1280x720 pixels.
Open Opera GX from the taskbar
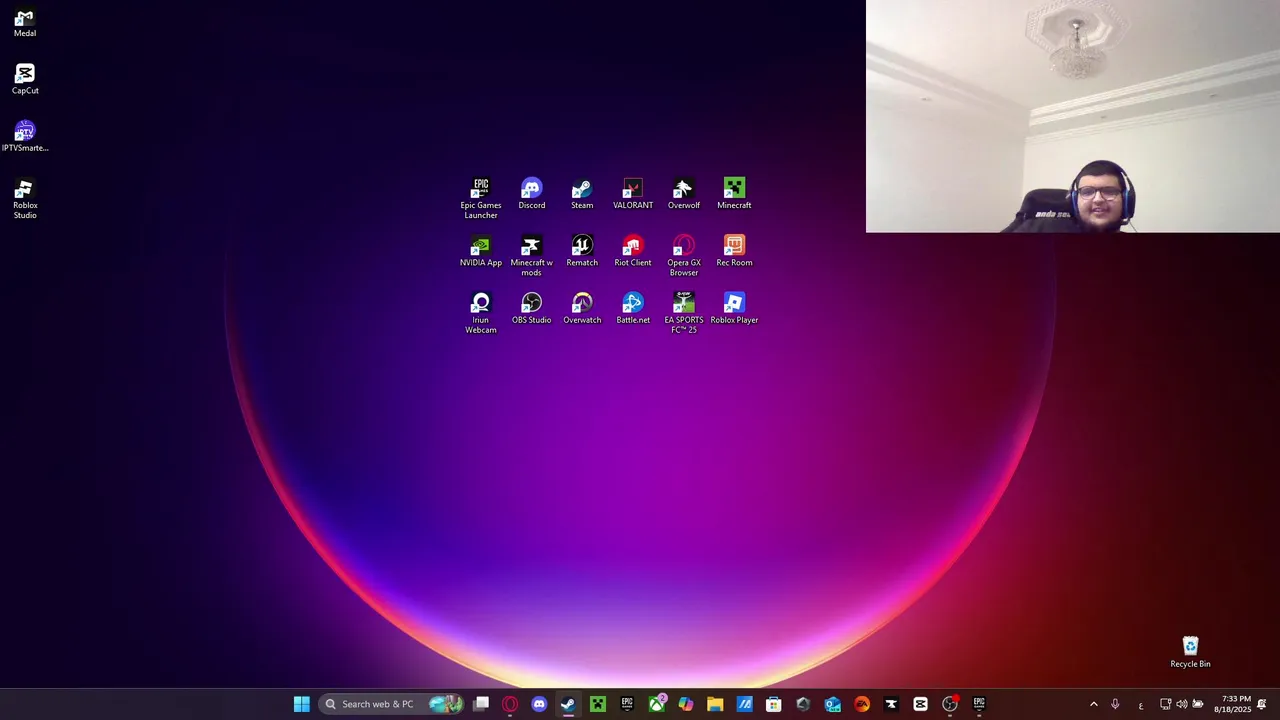coord(510,704)
